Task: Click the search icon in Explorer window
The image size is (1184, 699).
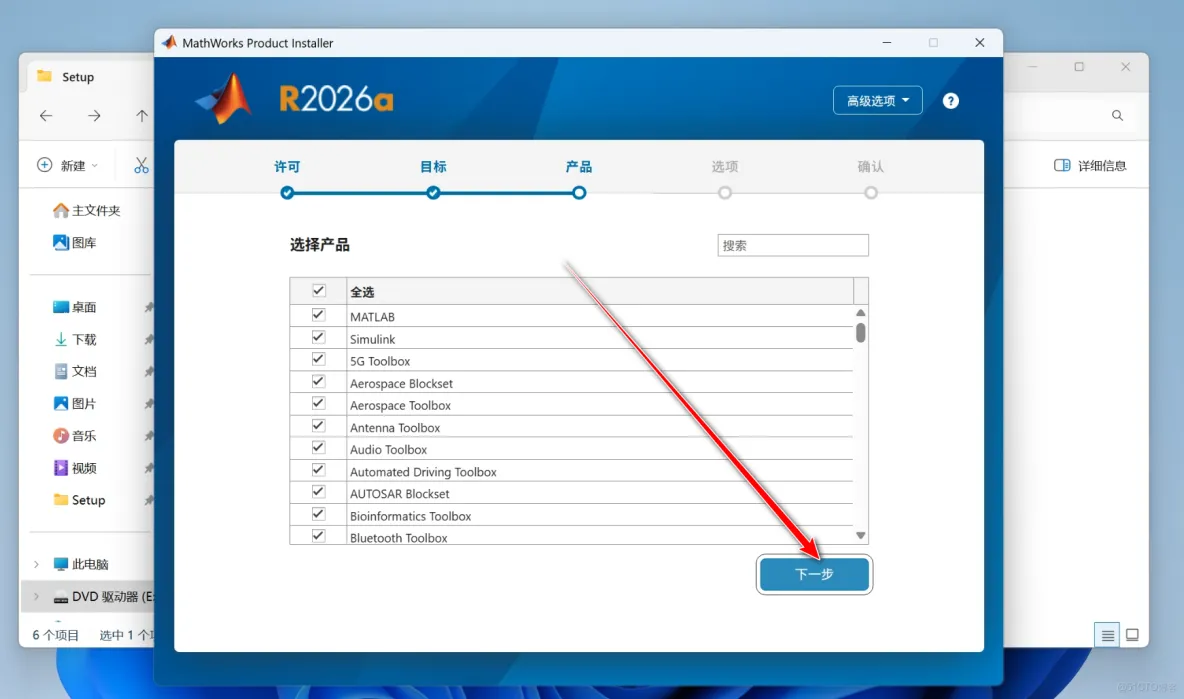Action: coord(1117,115)
